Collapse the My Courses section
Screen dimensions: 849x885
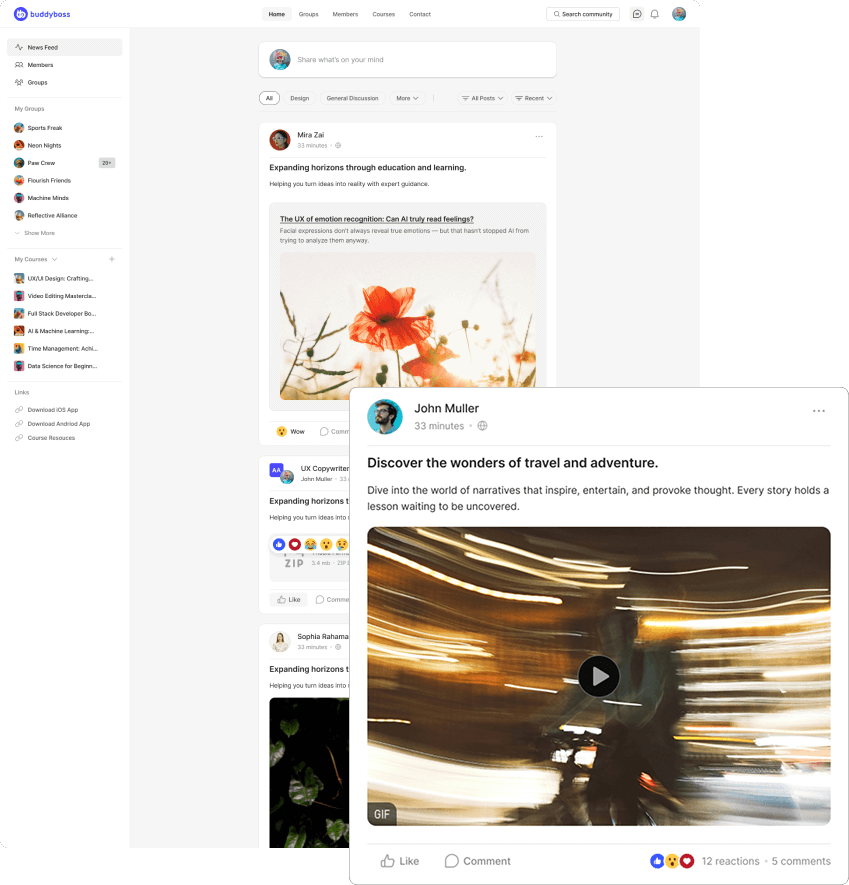pyautogui.click(x=52, y=259)
